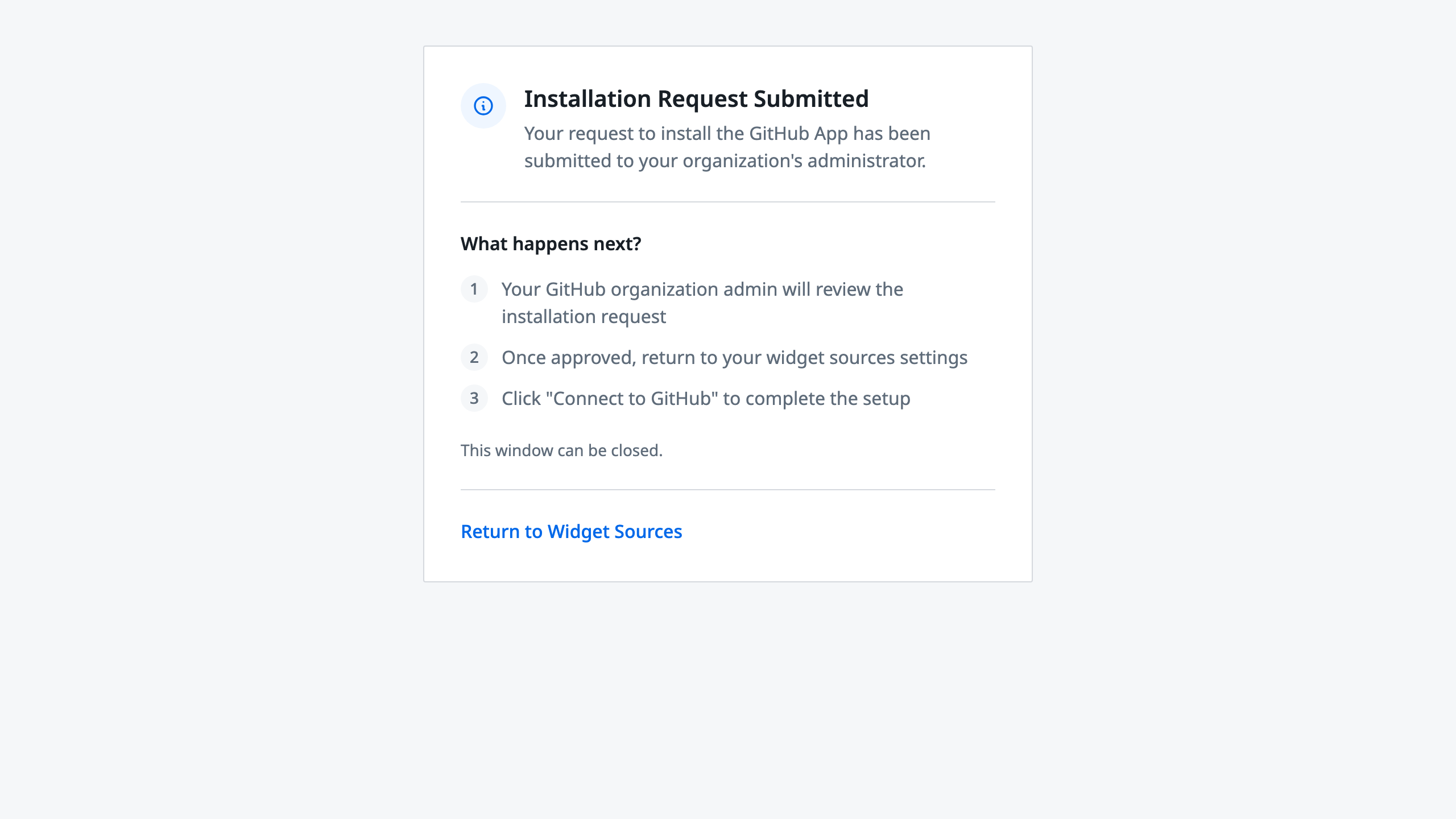Click the badge next to widget sources settings step
The height and width of the screenshot is (819, 1456).
pos(474,358)
